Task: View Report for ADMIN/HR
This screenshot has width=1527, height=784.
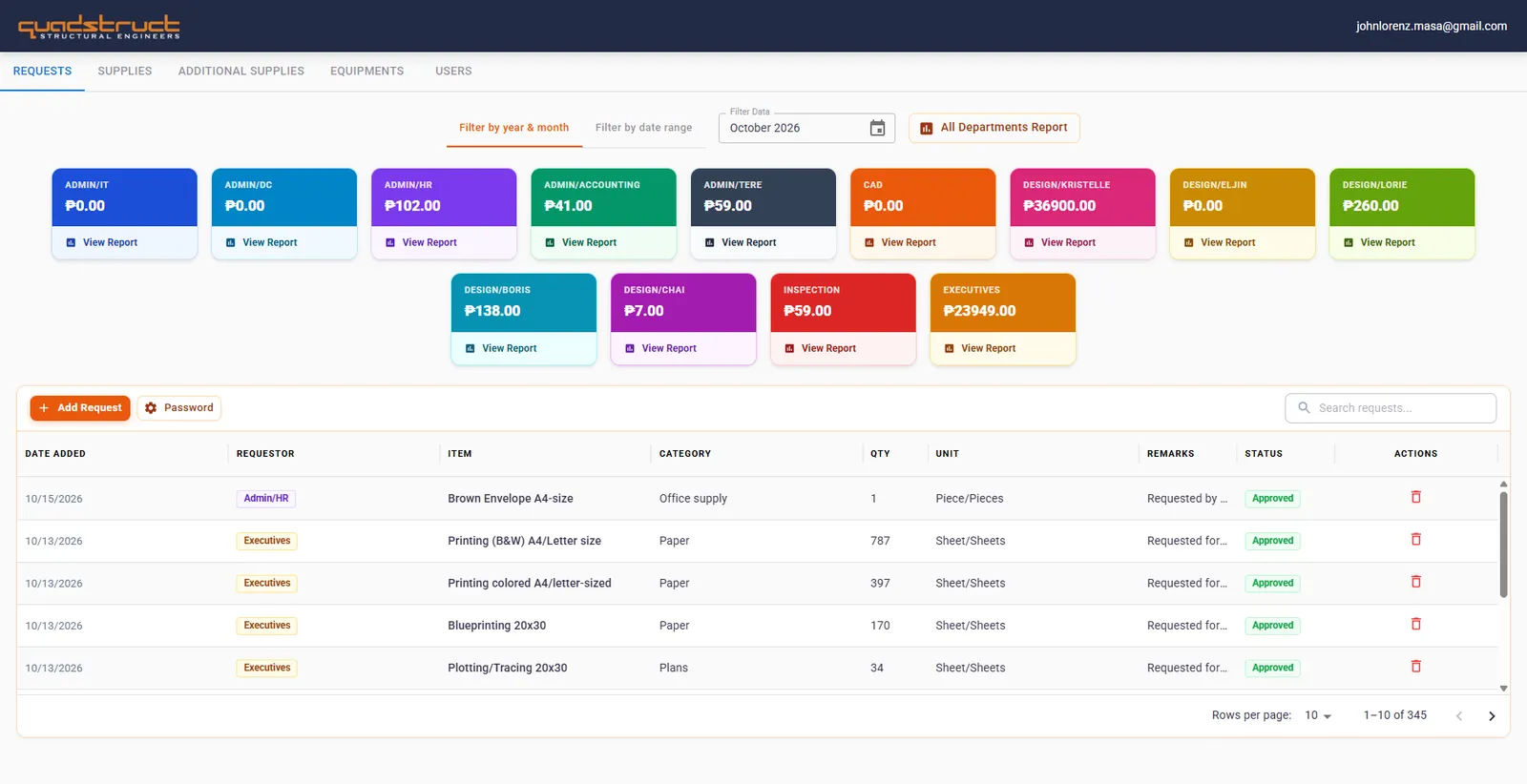Action: coord(444,243)
